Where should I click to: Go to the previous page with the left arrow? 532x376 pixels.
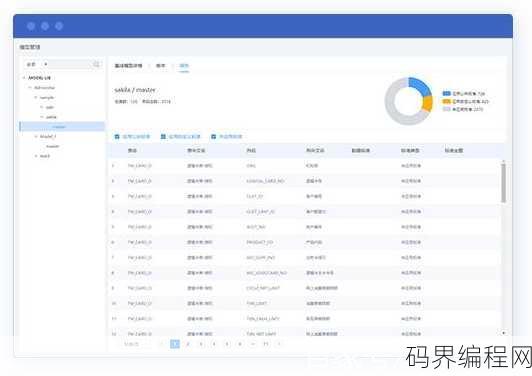coord(161,344)
